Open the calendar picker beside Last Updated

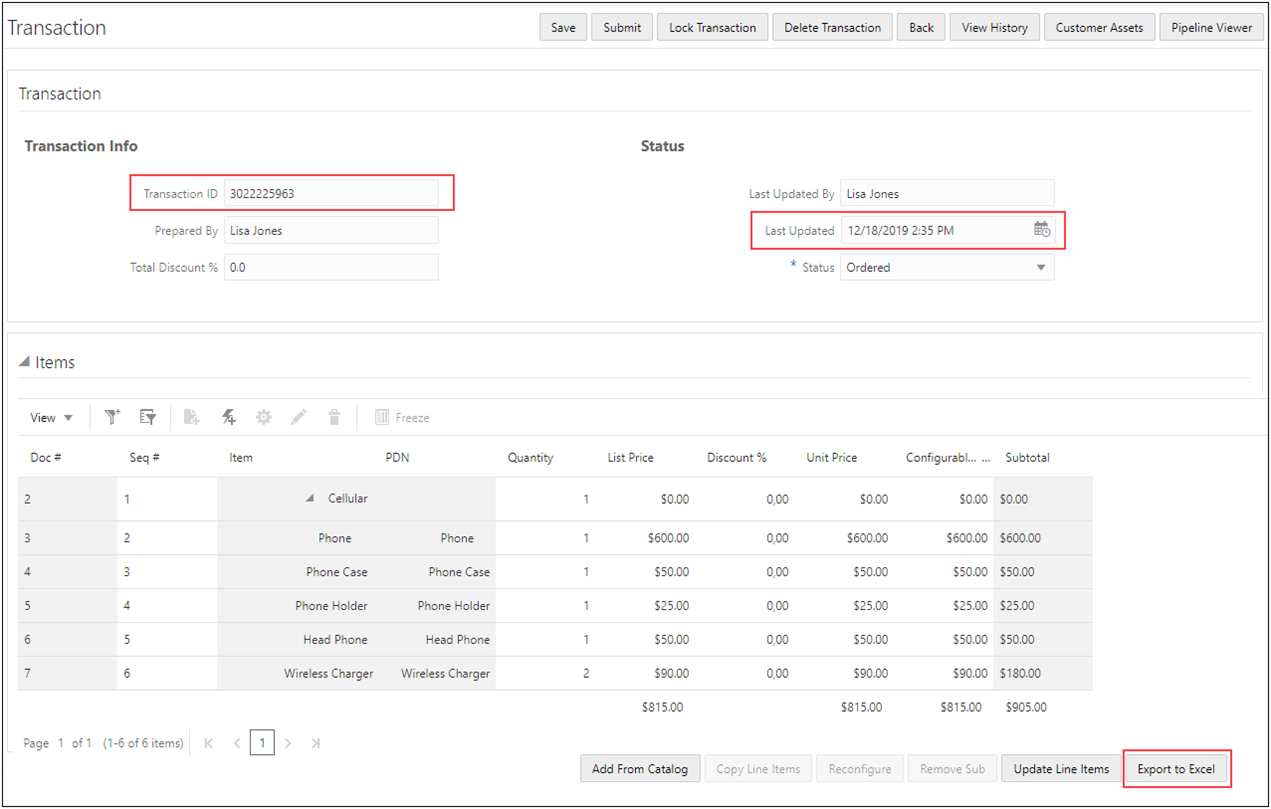pos(1043,230)
